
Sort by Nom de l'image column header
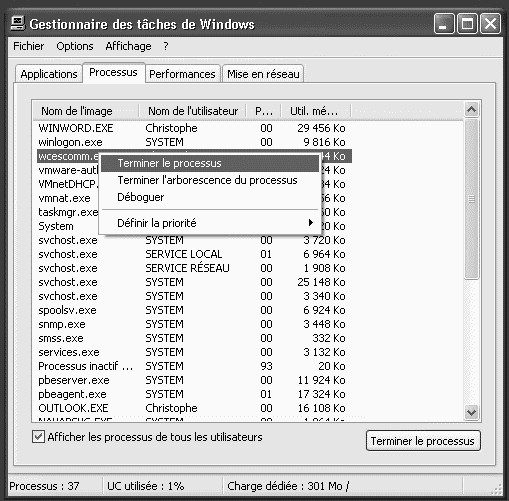click(x=86, y=111)
